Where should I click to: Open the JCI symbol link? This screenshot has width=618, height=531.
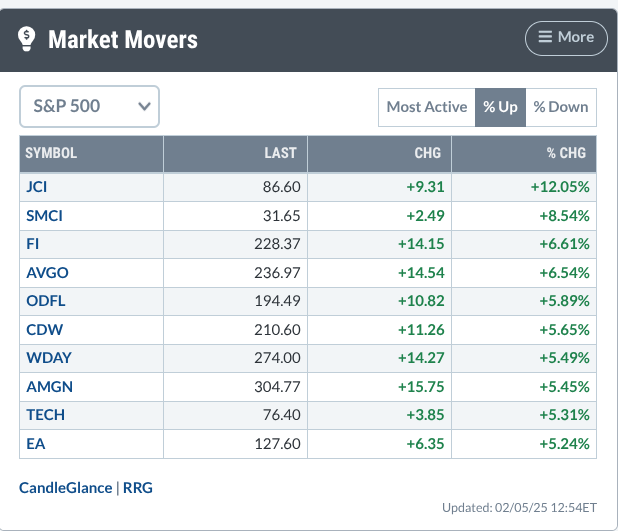(x=37, y=187)
